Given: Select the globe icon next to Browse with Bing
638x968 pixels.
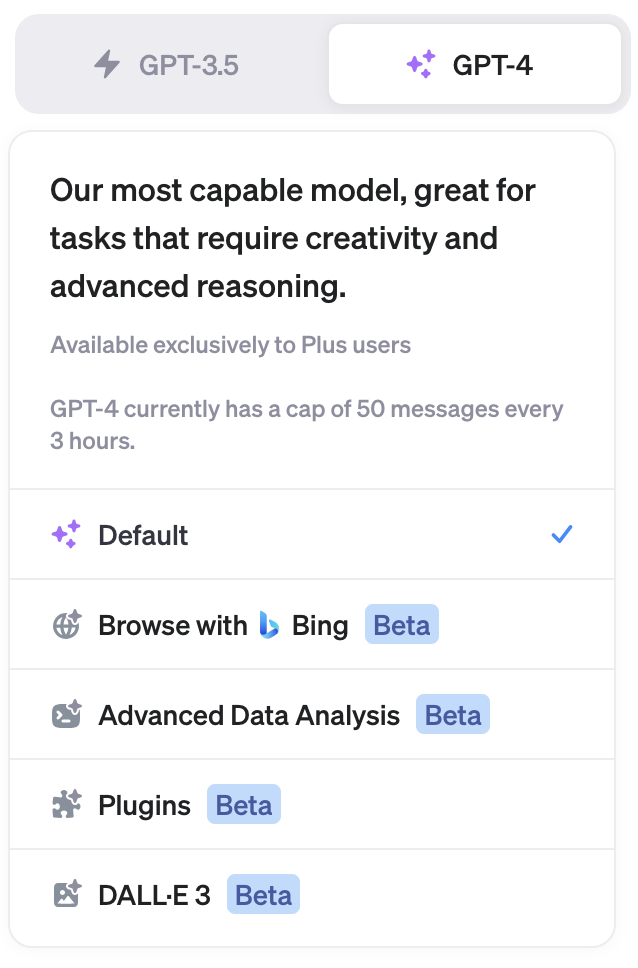Looking at the screenshot, I should coord(65,624).
